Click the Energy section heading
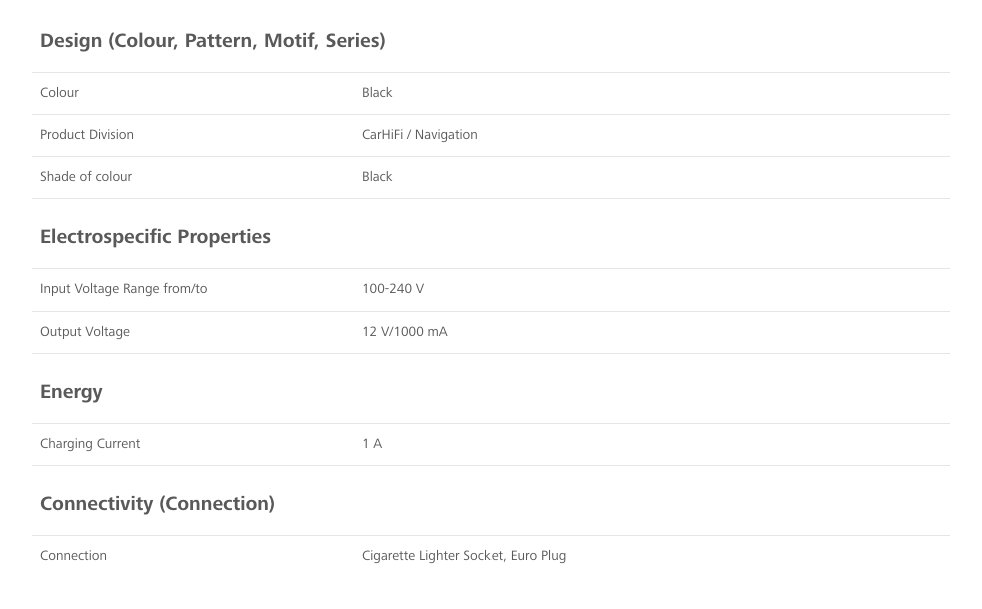This screenshot has width=982, height=609. [71, 392]
